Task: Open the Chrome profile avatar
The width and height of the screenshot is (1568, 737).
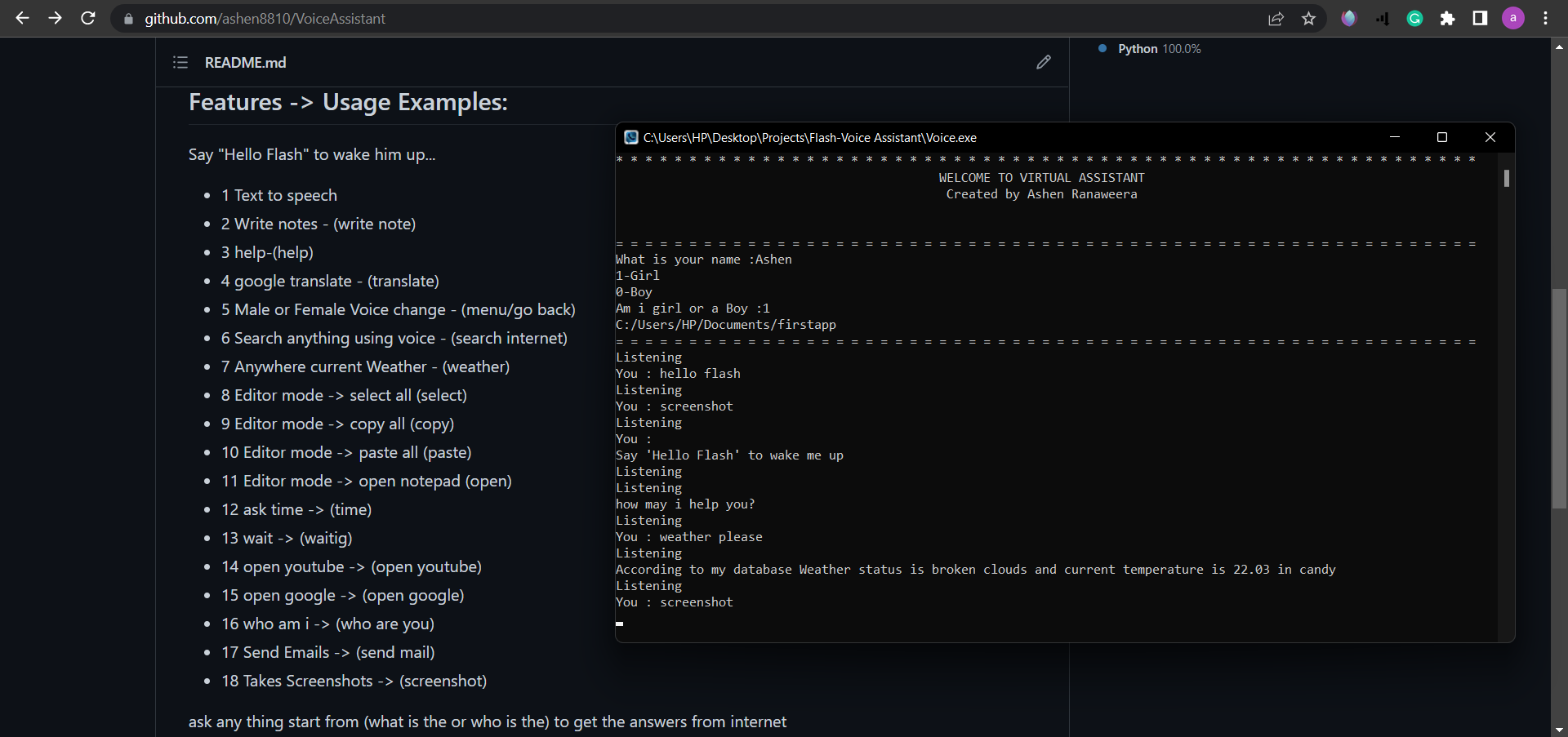Action: pyautogui.click(x=1513, y=18)
